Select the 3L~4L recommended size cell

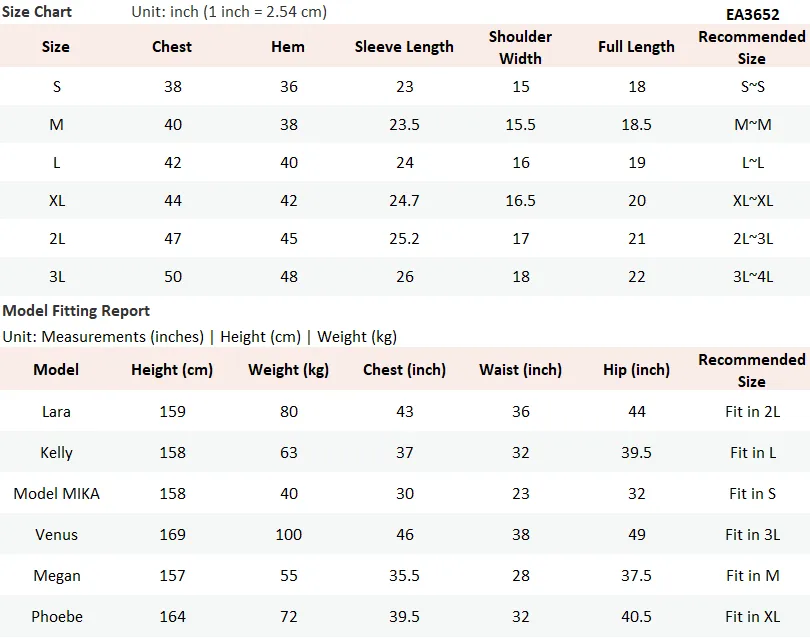point(753,276)
